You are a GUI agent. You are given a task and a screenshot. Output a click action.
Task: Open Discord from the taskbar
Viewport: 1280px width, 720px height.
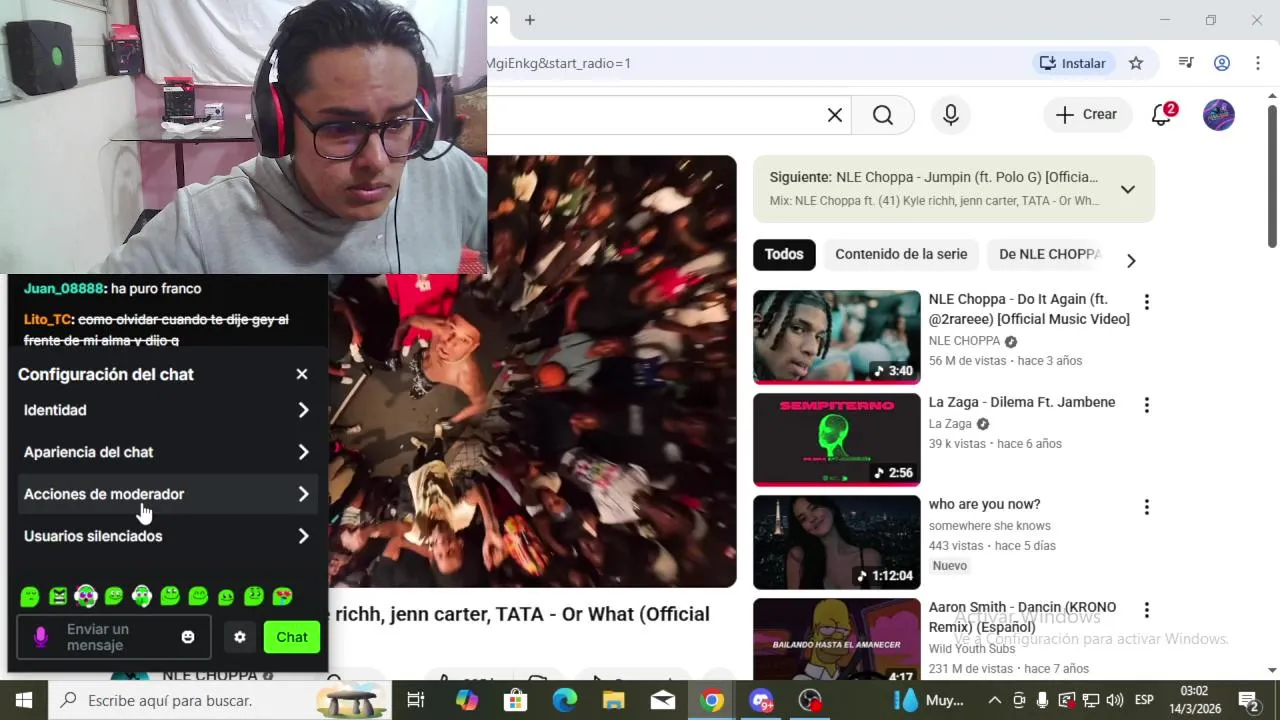(761, 700)
